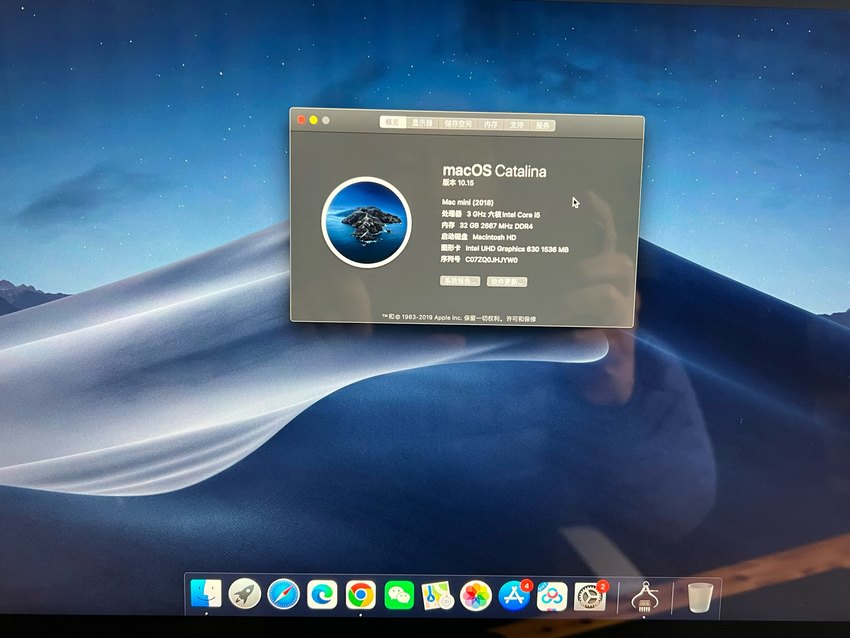Click the macOS Catalina title text
This screenshot has height=638, width=850.
494,171
